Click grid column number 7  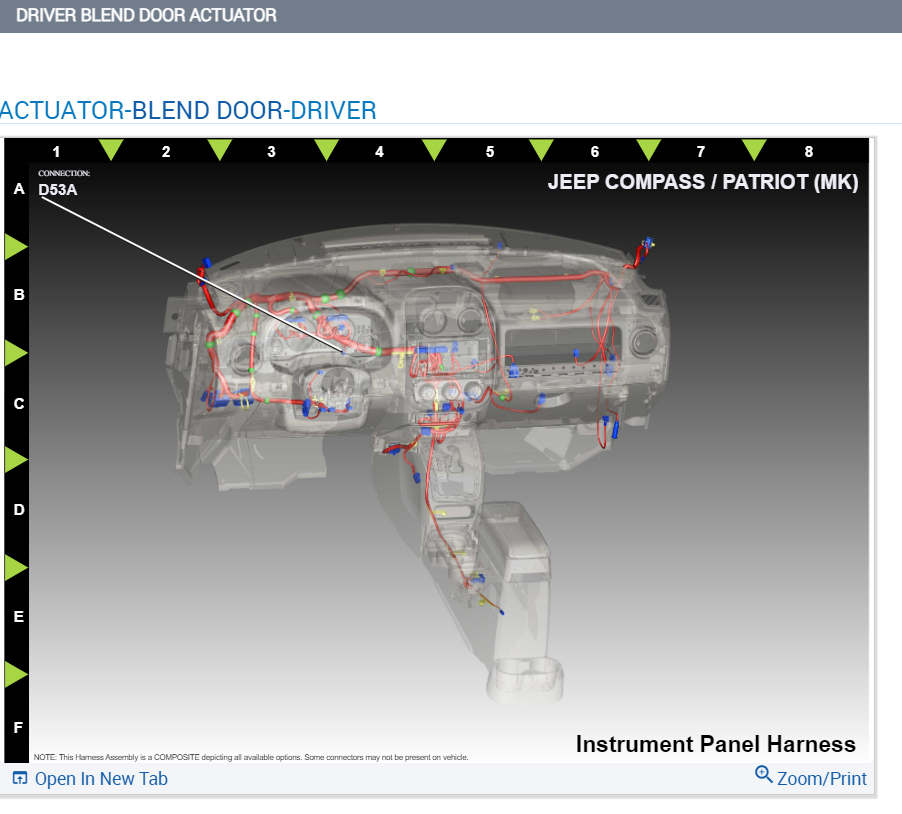coord(701,152)
